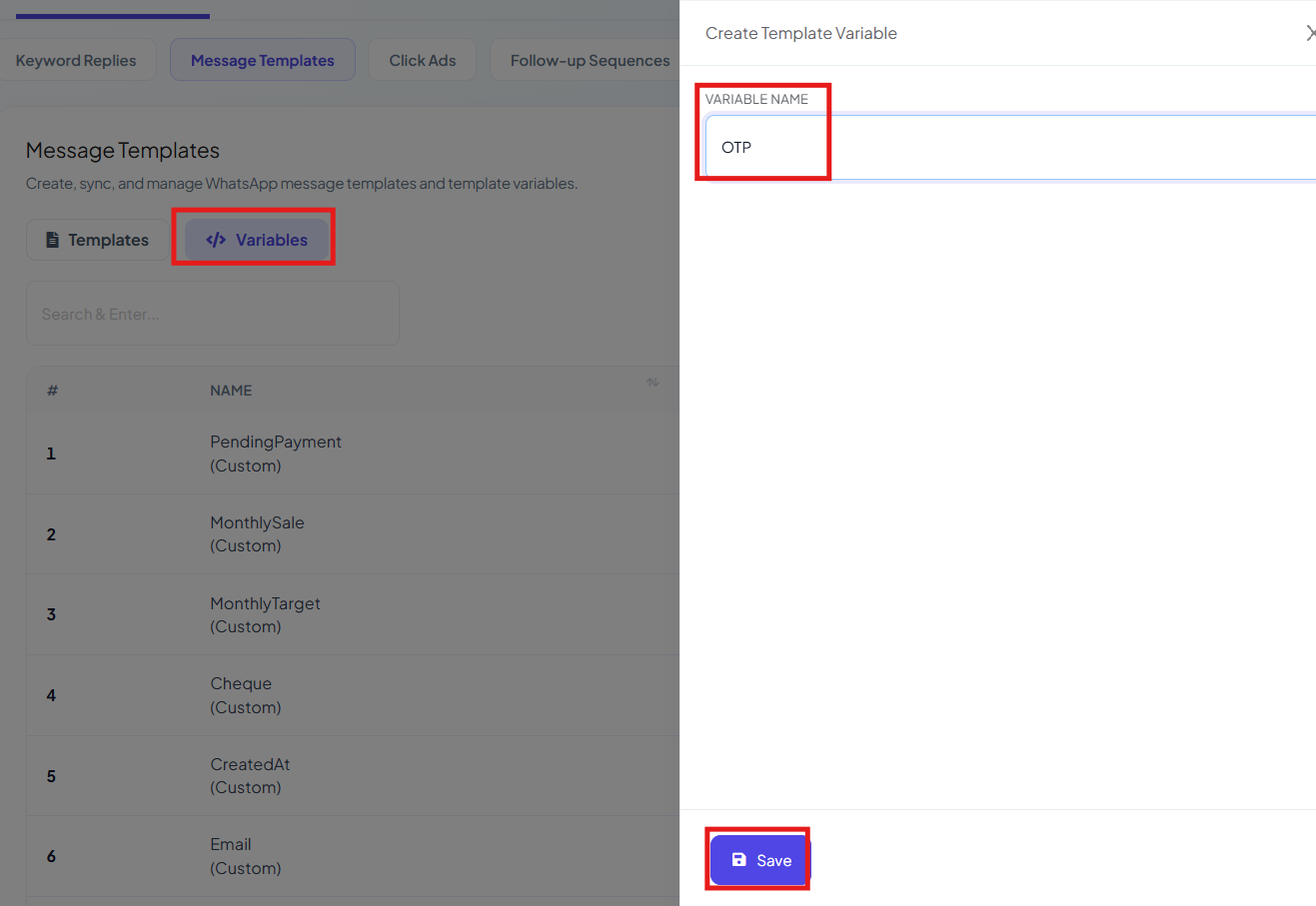
Task: Click the code brackets icon on Variables
Action: click(216, 240)
